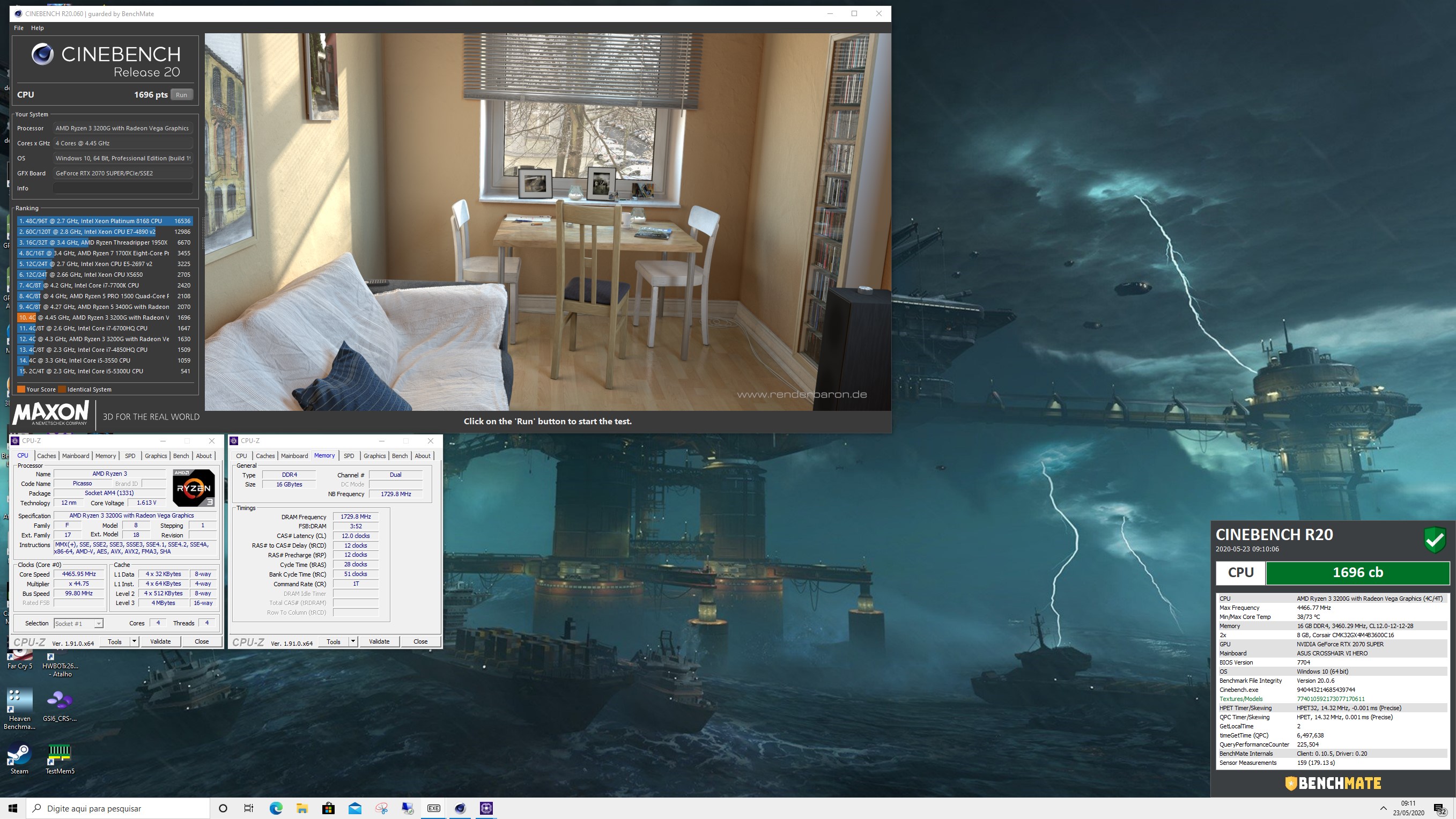Open Cortana from the taskbar

(x=223, y=808)
